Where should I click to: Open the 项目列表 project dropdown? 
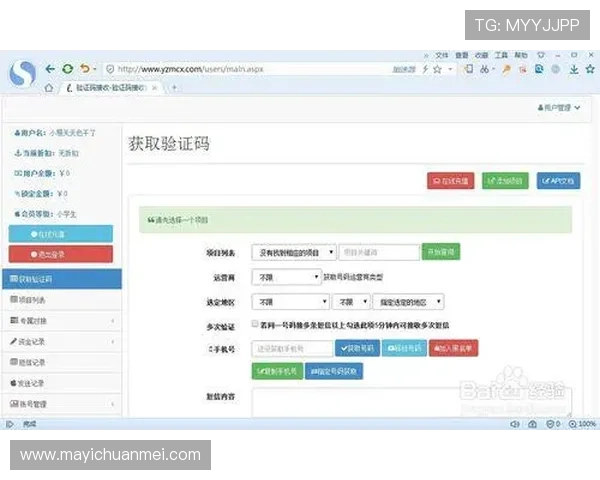click(x=294, y=253)
